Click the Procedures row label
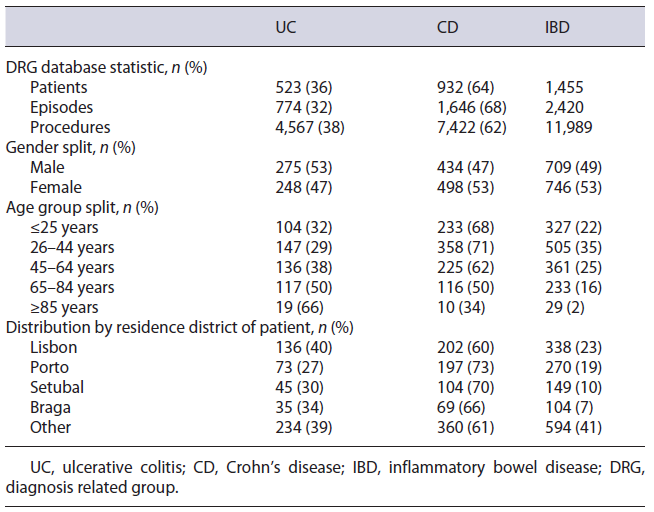 coord(70,127)
